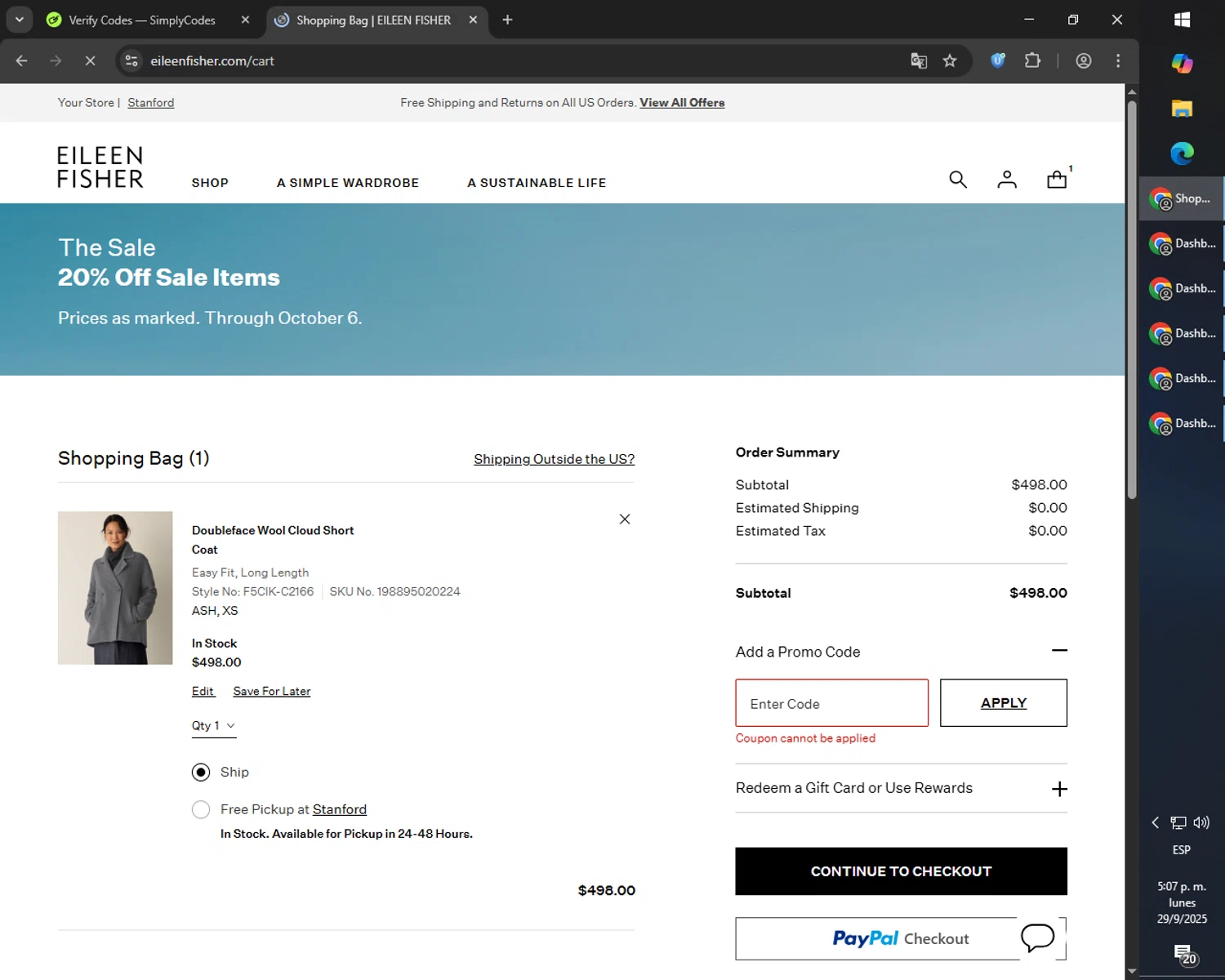This screenshot has width=1225, height=980.
Task: Click the address bar URL field
Action: click(x=523, y=60)
